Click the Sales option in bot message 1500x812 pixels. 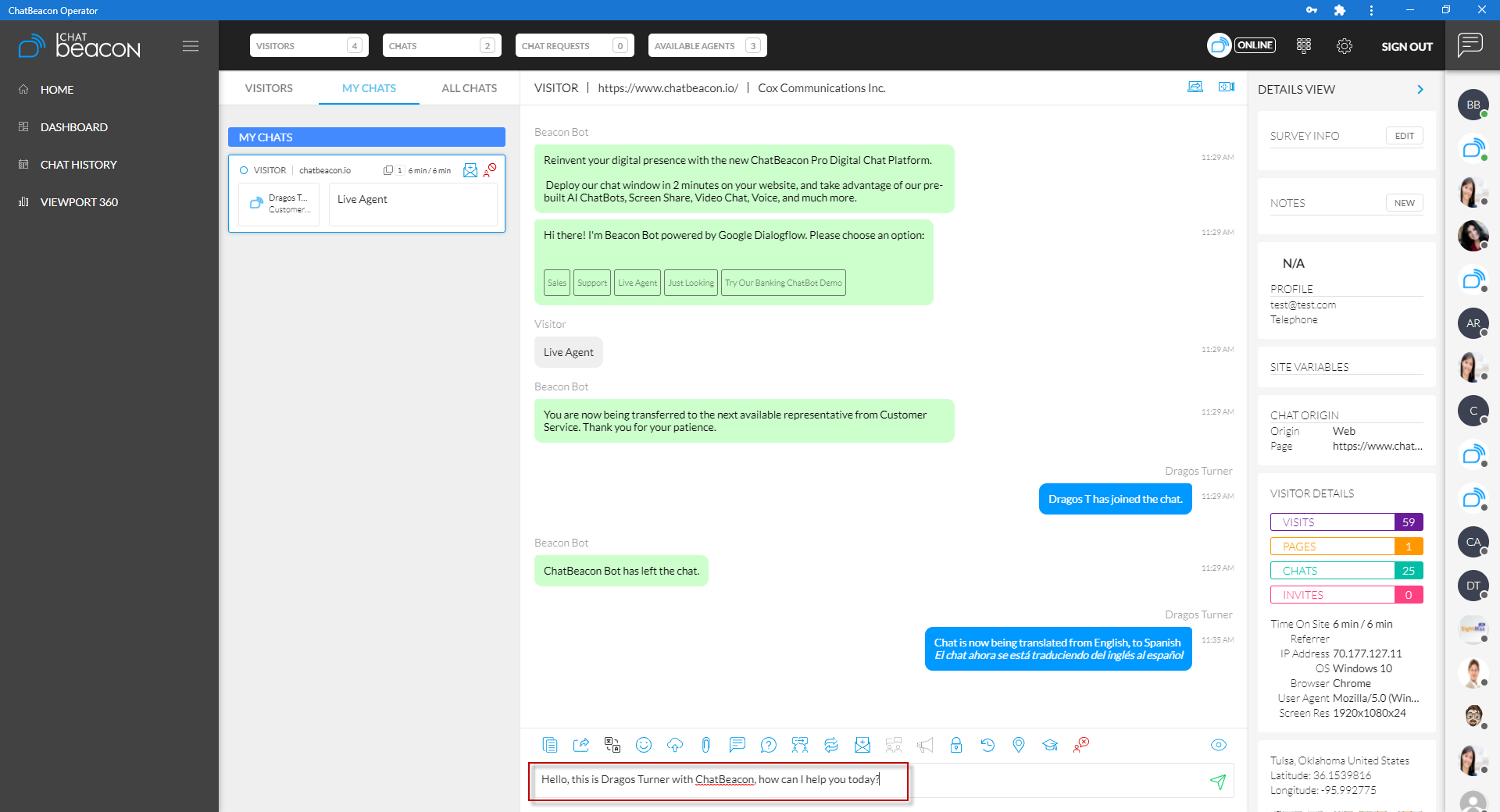(x=557, y=283)
